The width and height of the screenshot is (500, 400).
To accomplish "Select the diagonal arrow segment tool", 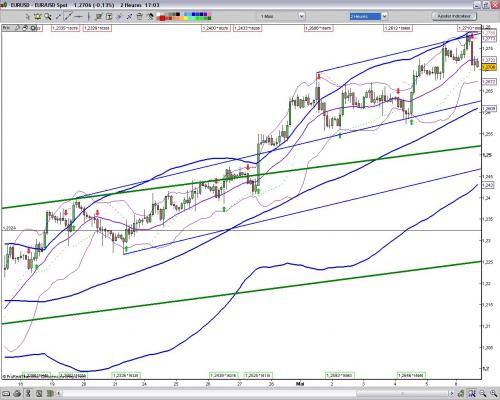I will click(58, 17).
